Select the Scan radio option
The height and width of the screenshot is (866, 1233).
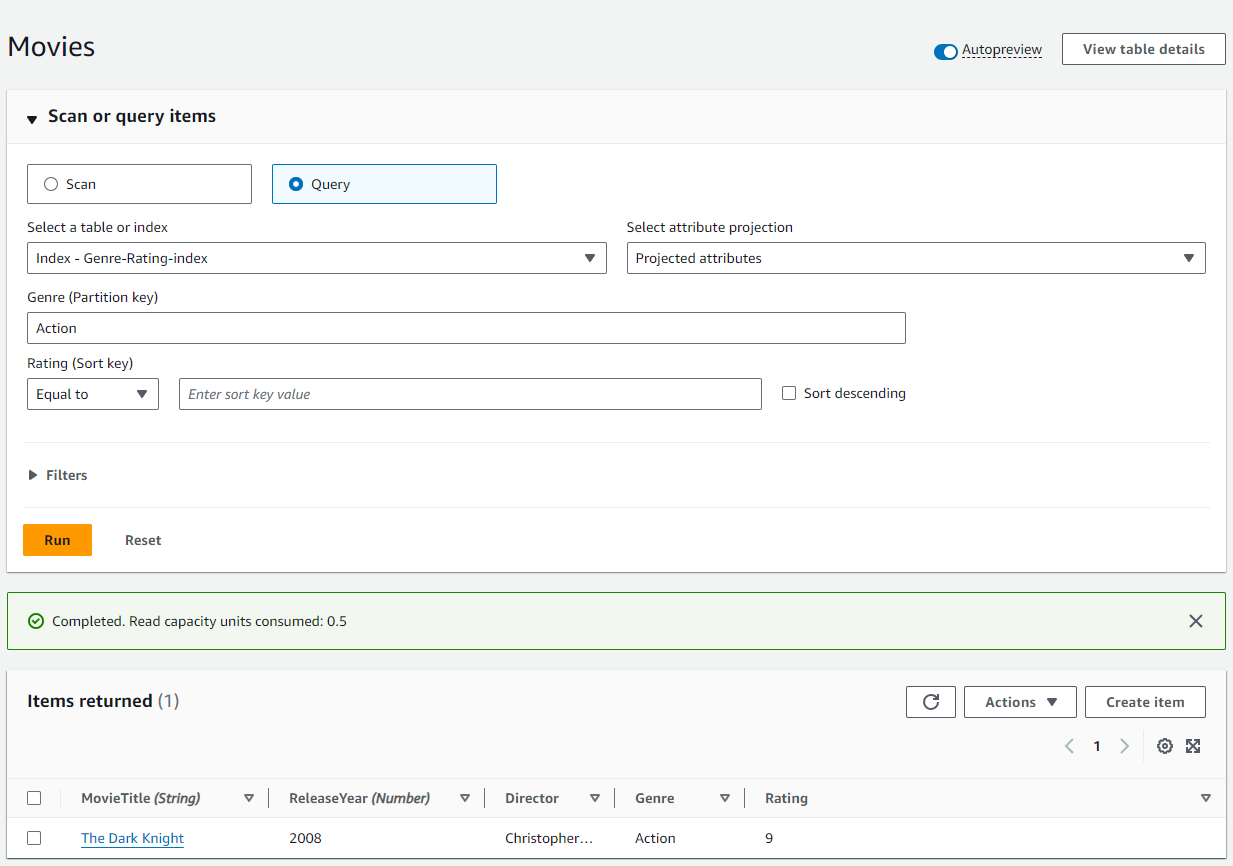52,184
